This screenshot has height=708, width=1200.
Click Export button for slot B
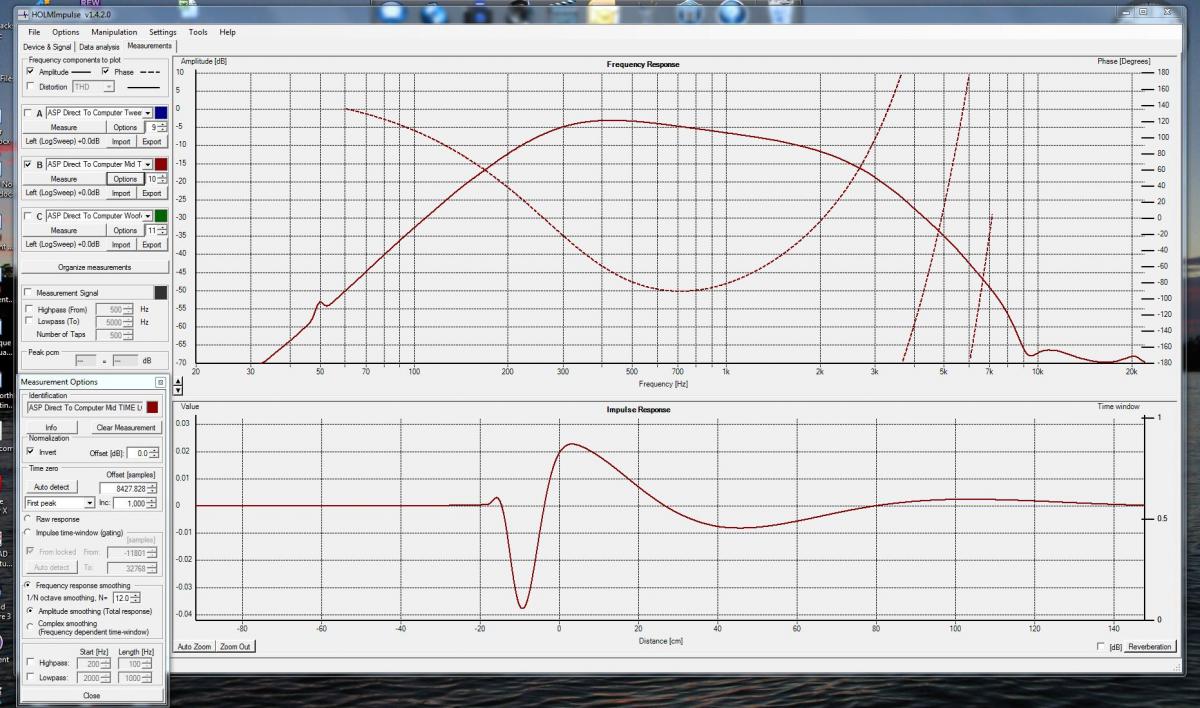click(x=151, y=193)
